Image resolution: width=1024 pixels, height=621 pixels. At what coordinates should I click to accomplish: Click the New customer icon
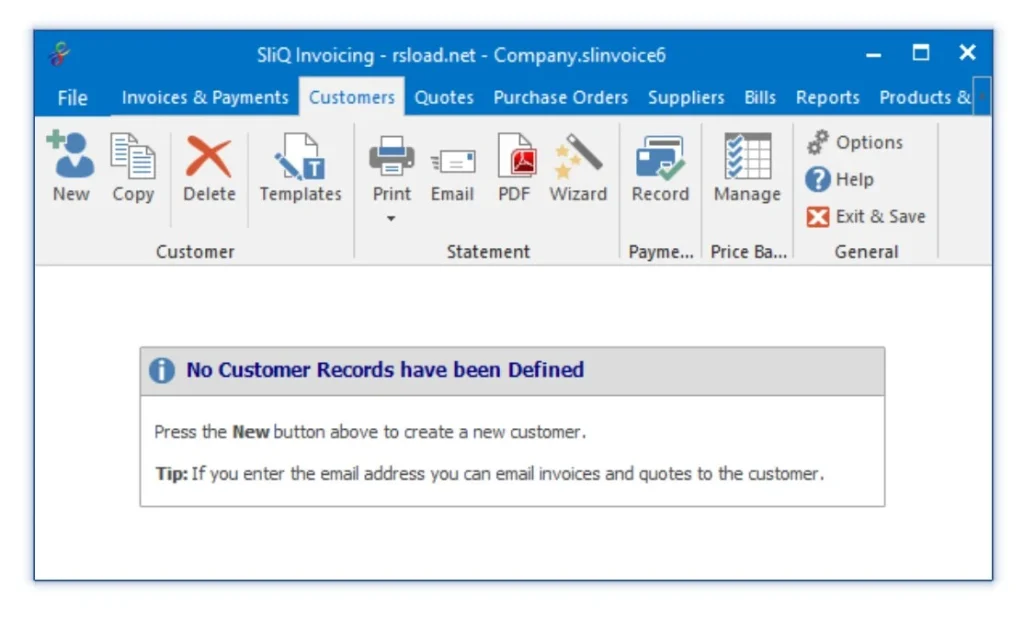(70, 158)
